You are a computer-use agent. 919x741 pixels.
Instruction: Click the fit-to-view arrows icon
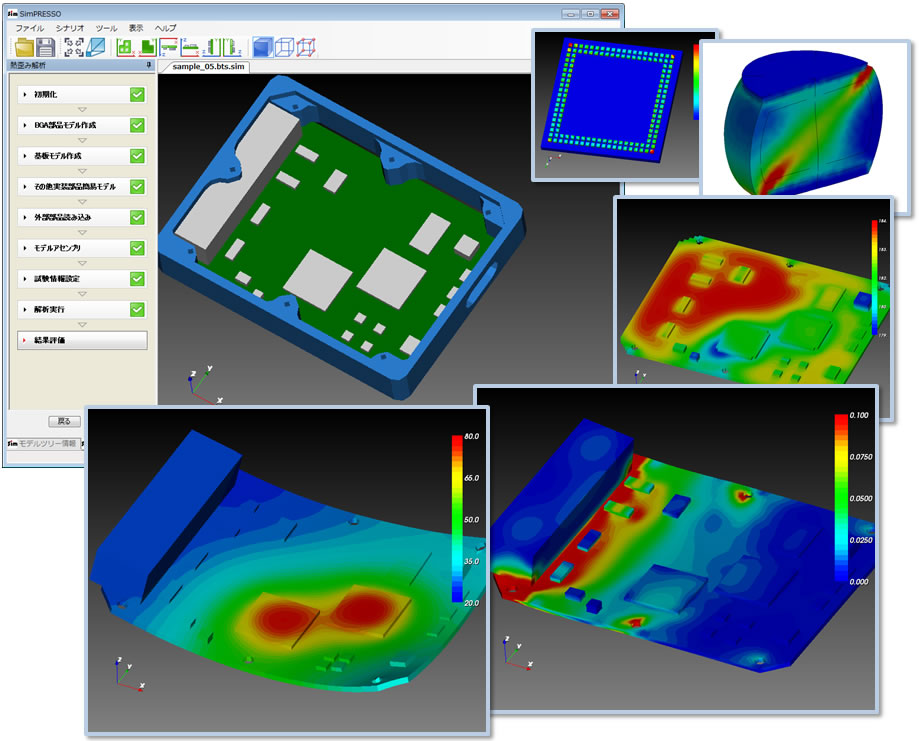point(74,47)
